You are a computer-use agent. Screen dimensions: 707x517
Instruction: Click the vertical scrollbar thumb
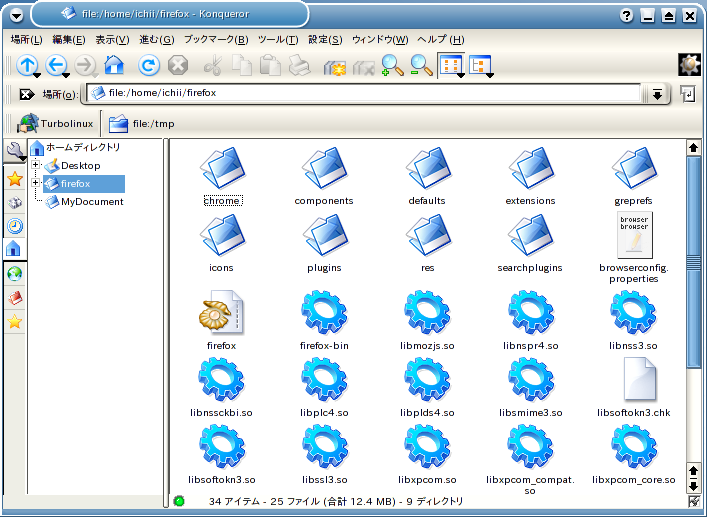(x=693, y=261)
